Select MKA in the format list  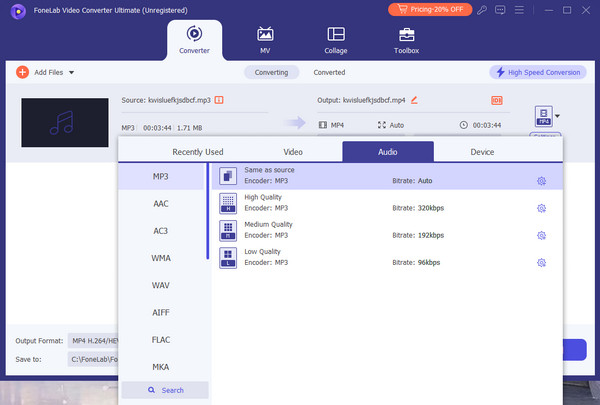[161, 367]
